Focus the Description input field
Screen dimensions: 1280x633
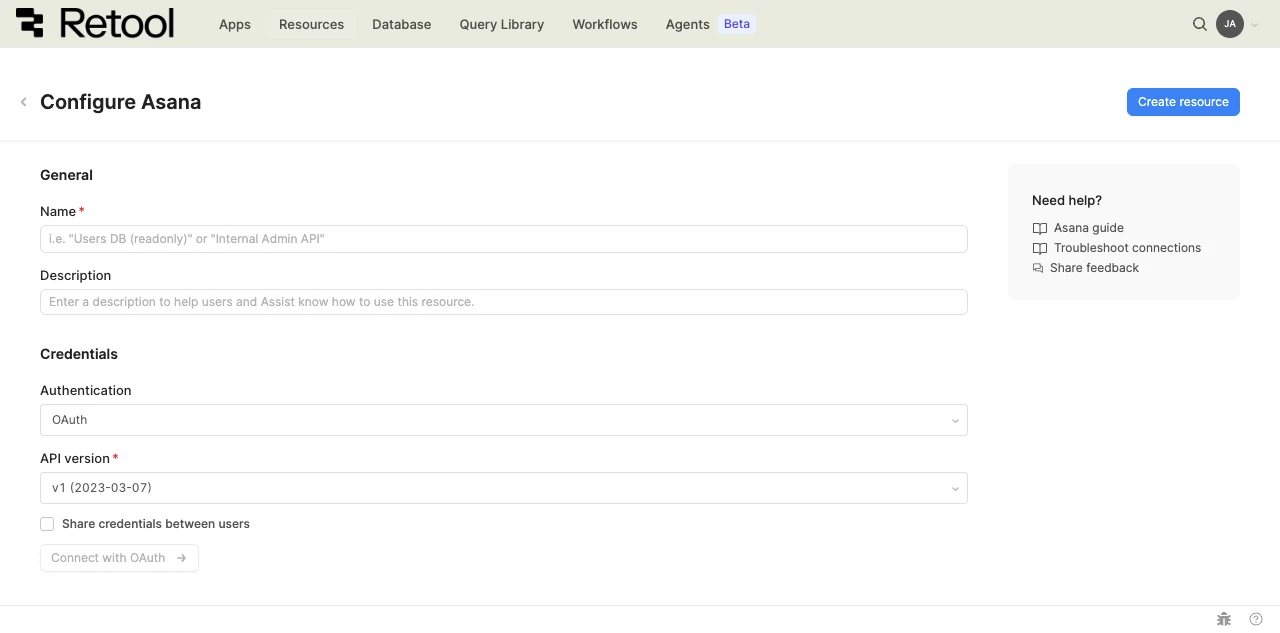click(x=504, y=302)
